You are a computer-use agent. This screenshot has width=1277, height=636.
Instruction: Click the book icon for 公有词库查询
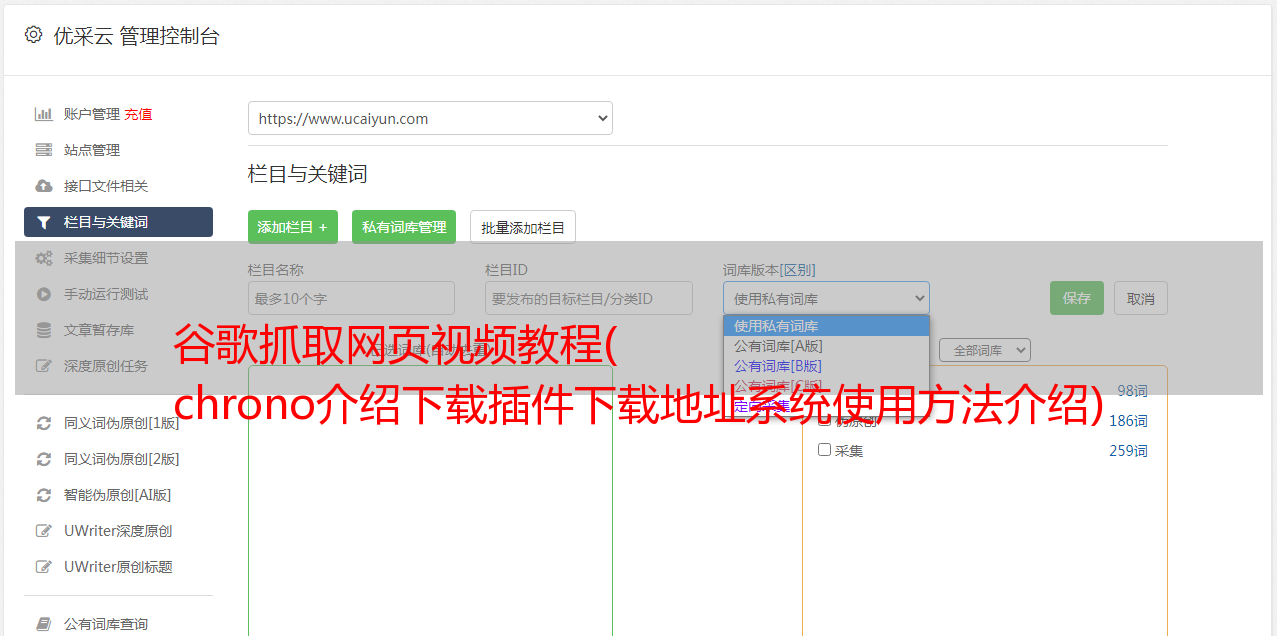[44, 624]
